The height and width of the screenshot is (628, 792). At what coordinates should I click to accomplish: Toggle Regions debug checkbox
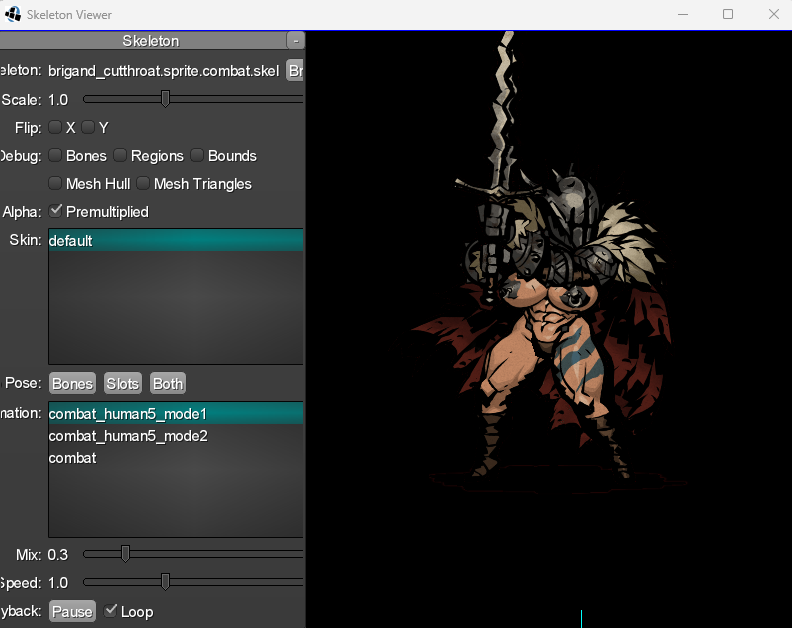pos(120,155)
